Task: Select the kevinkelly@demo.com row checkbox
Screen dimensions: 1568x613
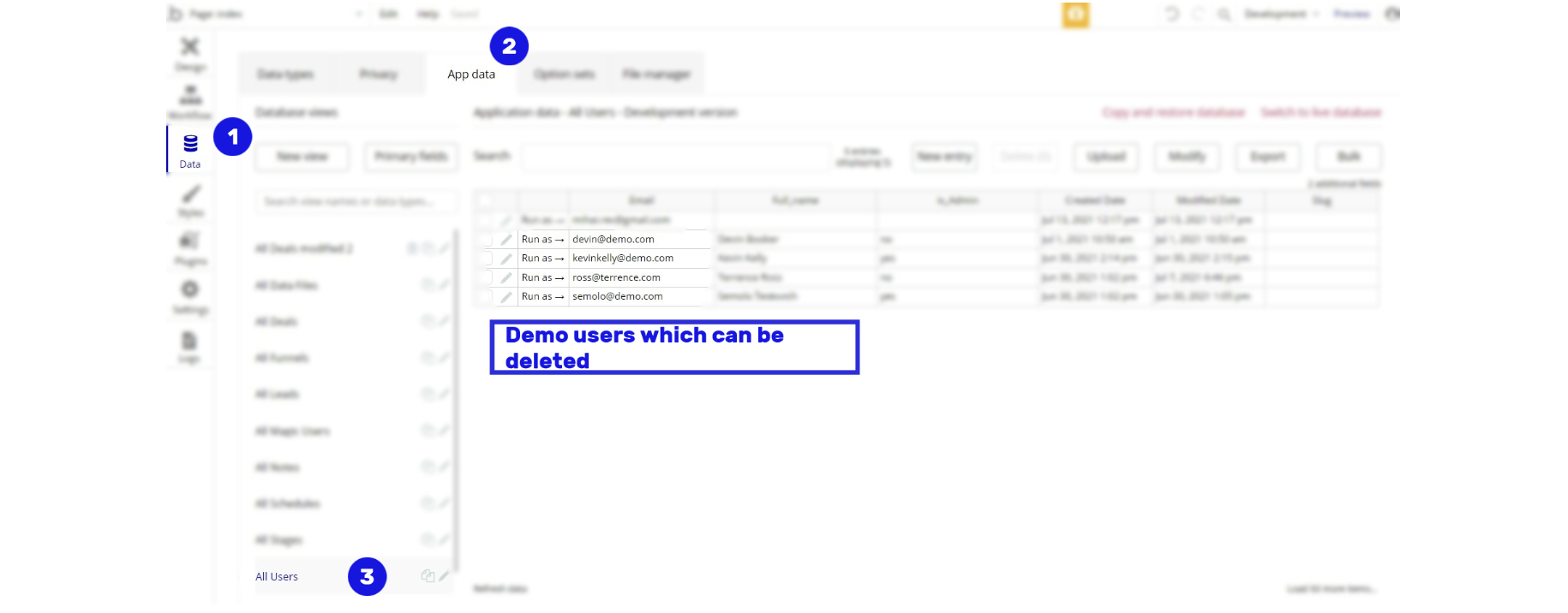Action: pos(486,259)
